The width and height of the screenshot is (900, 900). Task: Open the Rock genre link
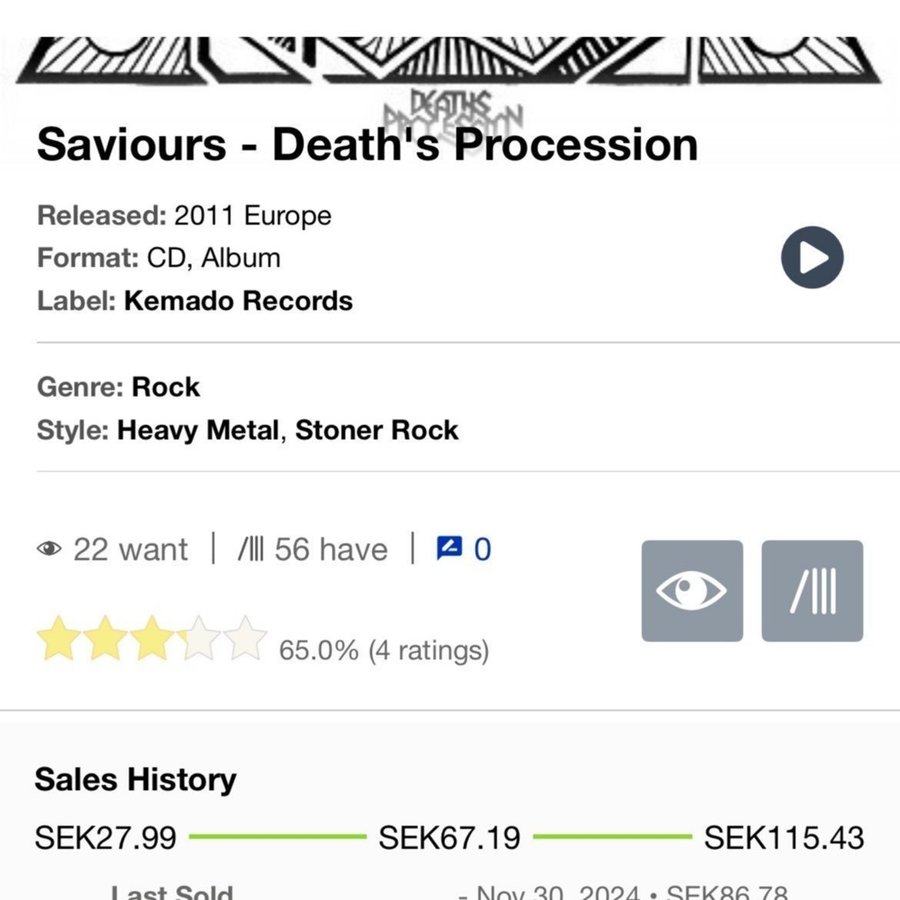click(x=166, y=387)
